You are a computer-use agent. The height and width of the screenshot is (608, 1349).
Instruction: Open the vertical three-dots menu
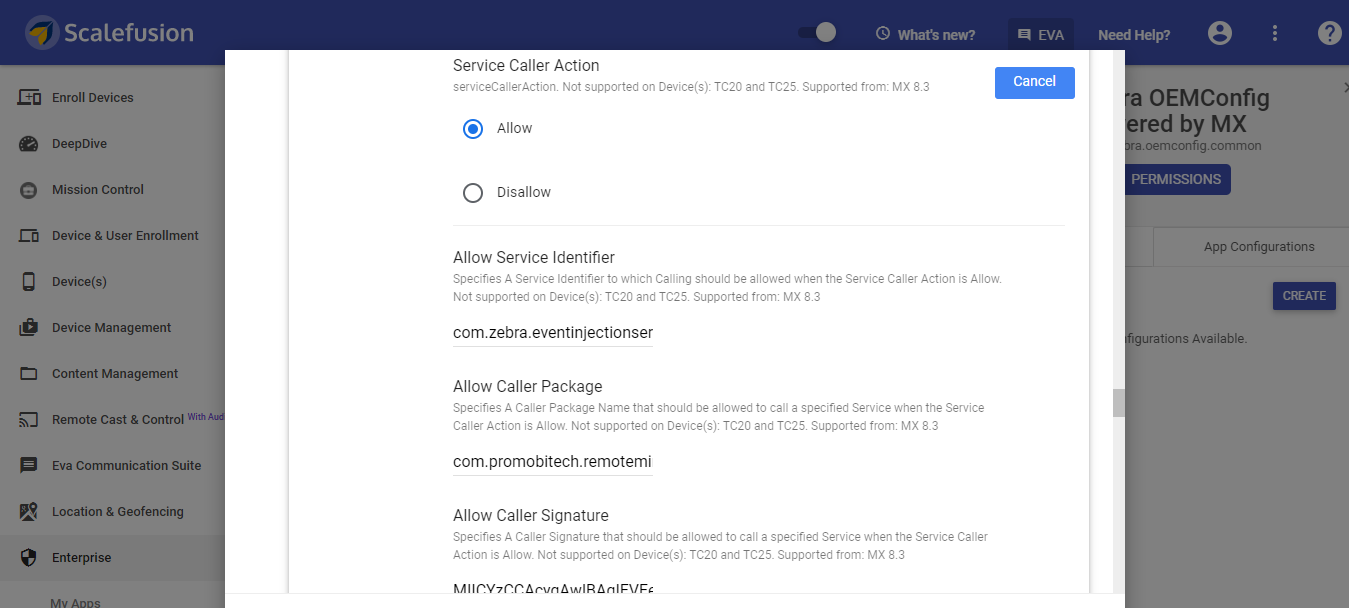click(x=1275, y=33)
